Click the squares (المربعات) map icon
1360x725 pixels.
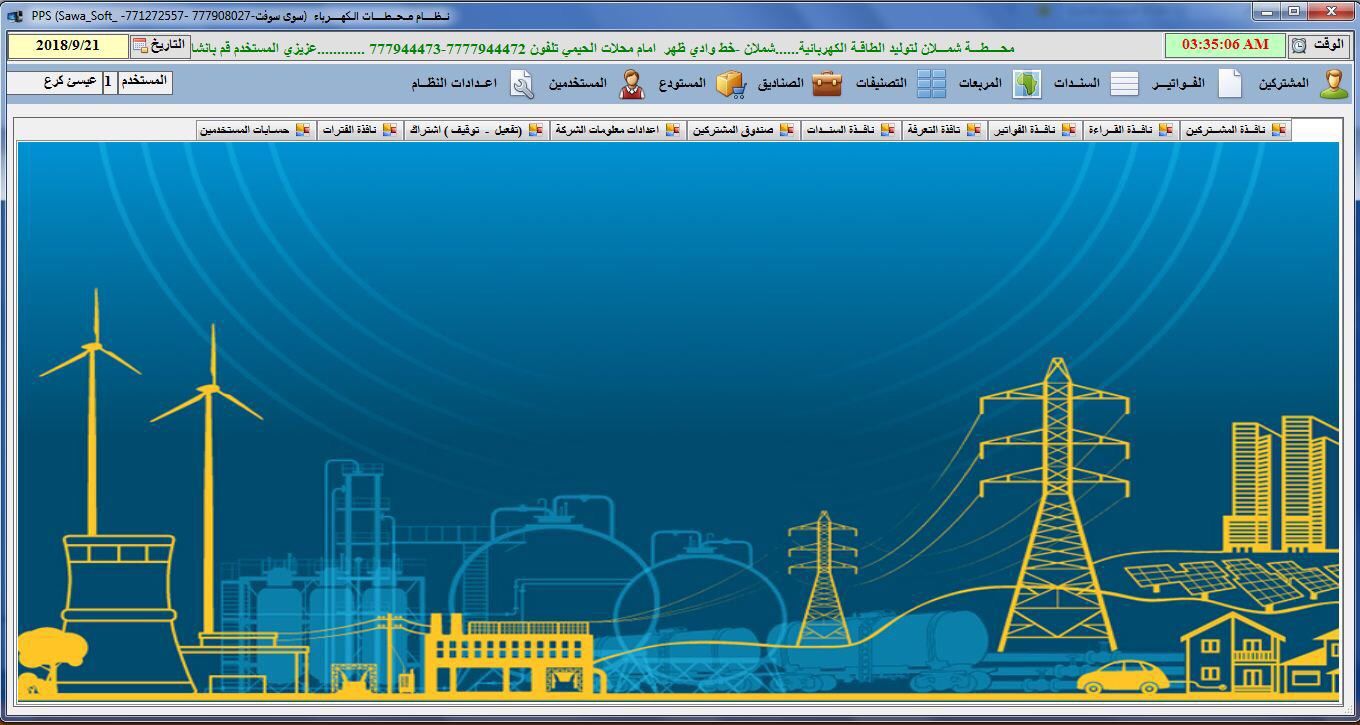pyautogui.click(x=1026, y=84)
